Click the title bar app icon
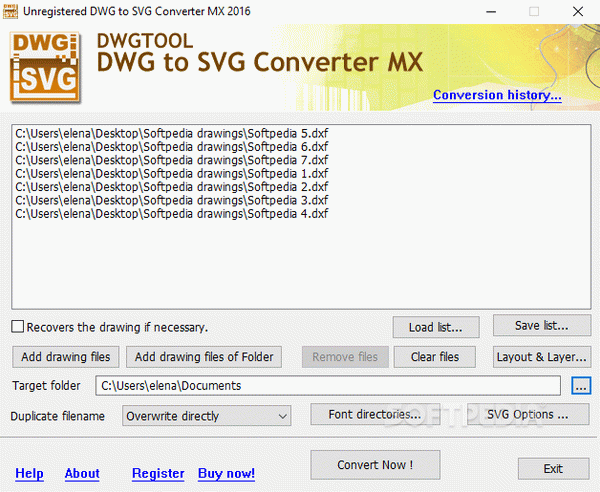 [x=10, y=11]
